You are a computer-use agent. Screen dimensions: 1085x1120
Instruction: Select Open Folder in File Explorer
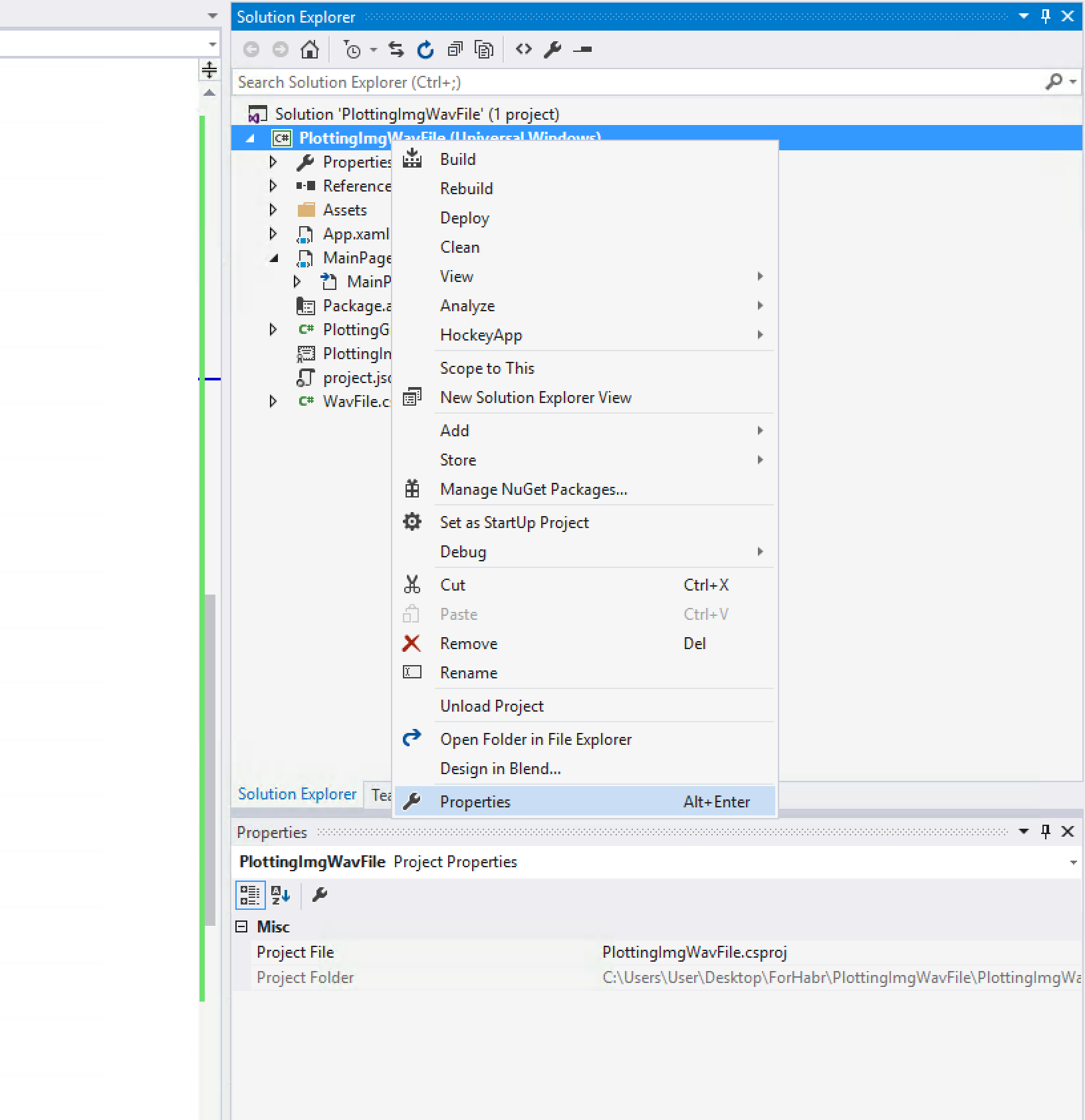(x=586, y=740)
